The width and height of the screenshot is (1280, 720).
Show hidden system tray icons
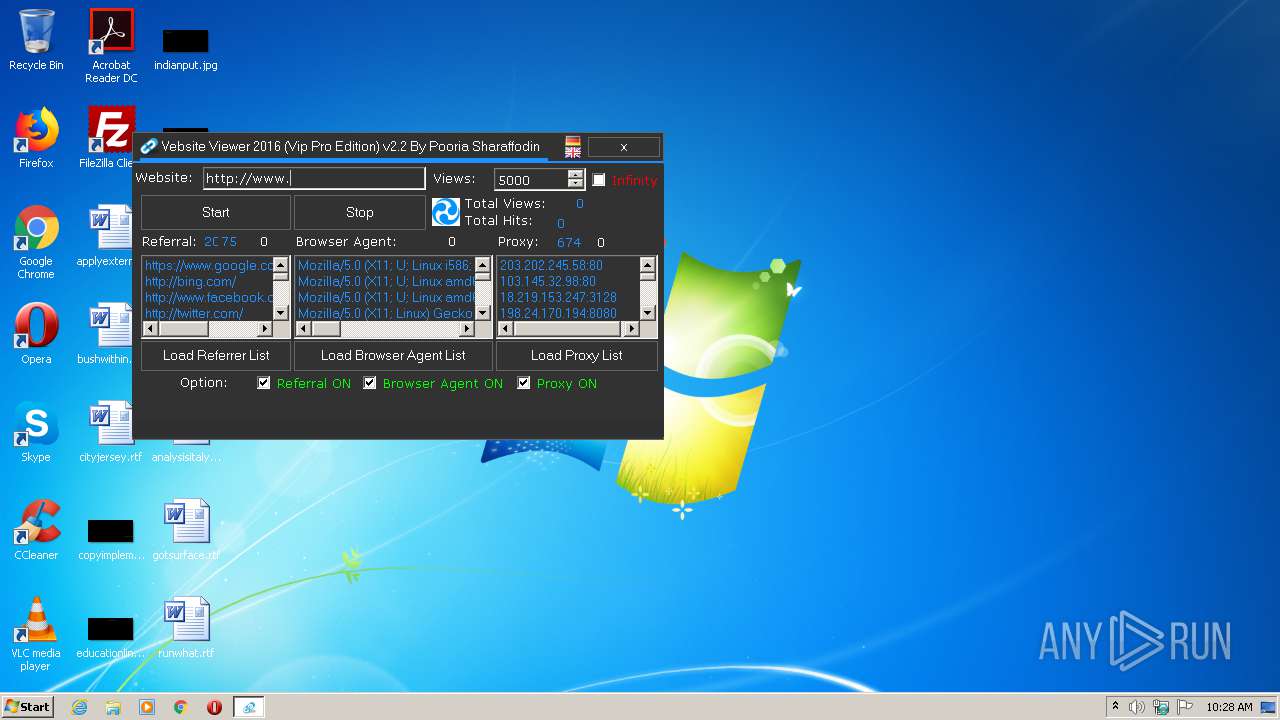point(1115,707)
